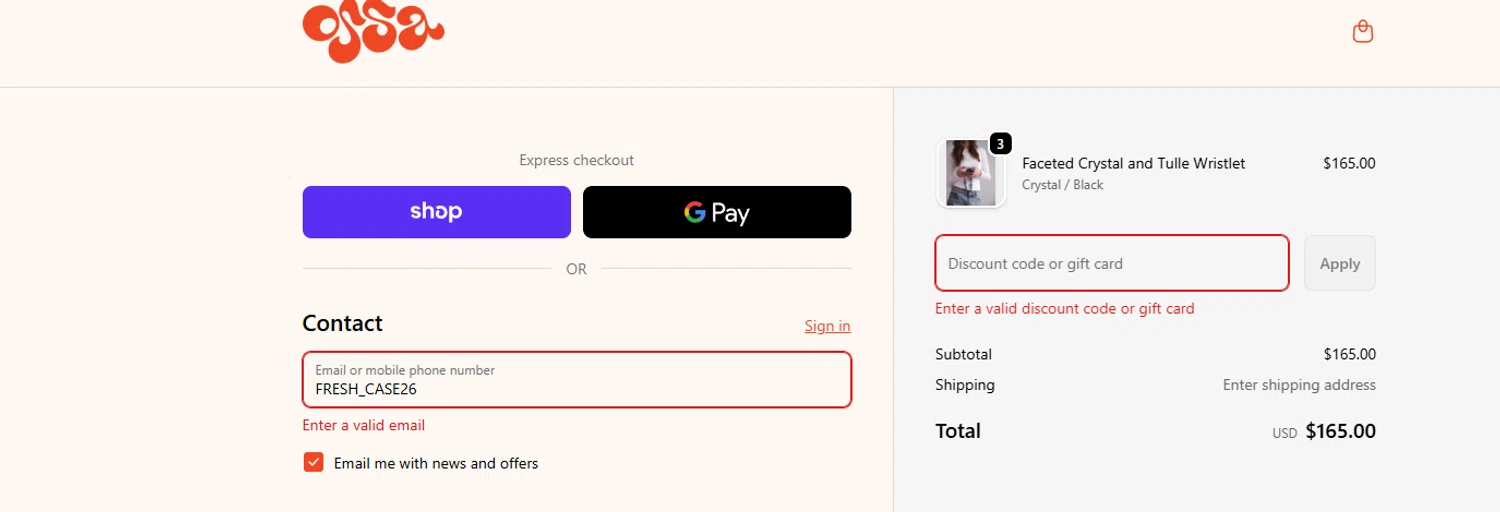The height and width of the screenshot is (512, 1500).
Task: Open the shopping bag cart icon
Action: coord(1362,32)
